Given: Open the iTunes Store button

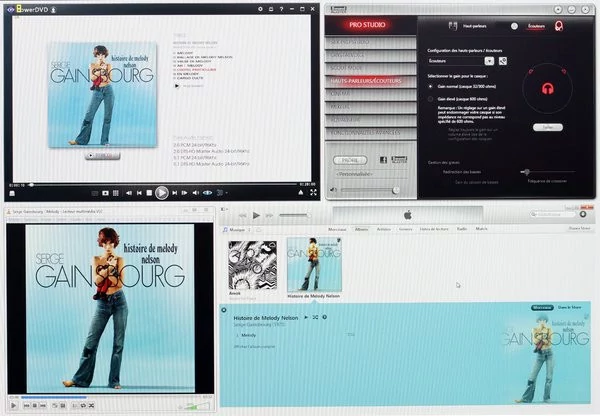Looking at the screenshot, I should (x=579, y=228).
